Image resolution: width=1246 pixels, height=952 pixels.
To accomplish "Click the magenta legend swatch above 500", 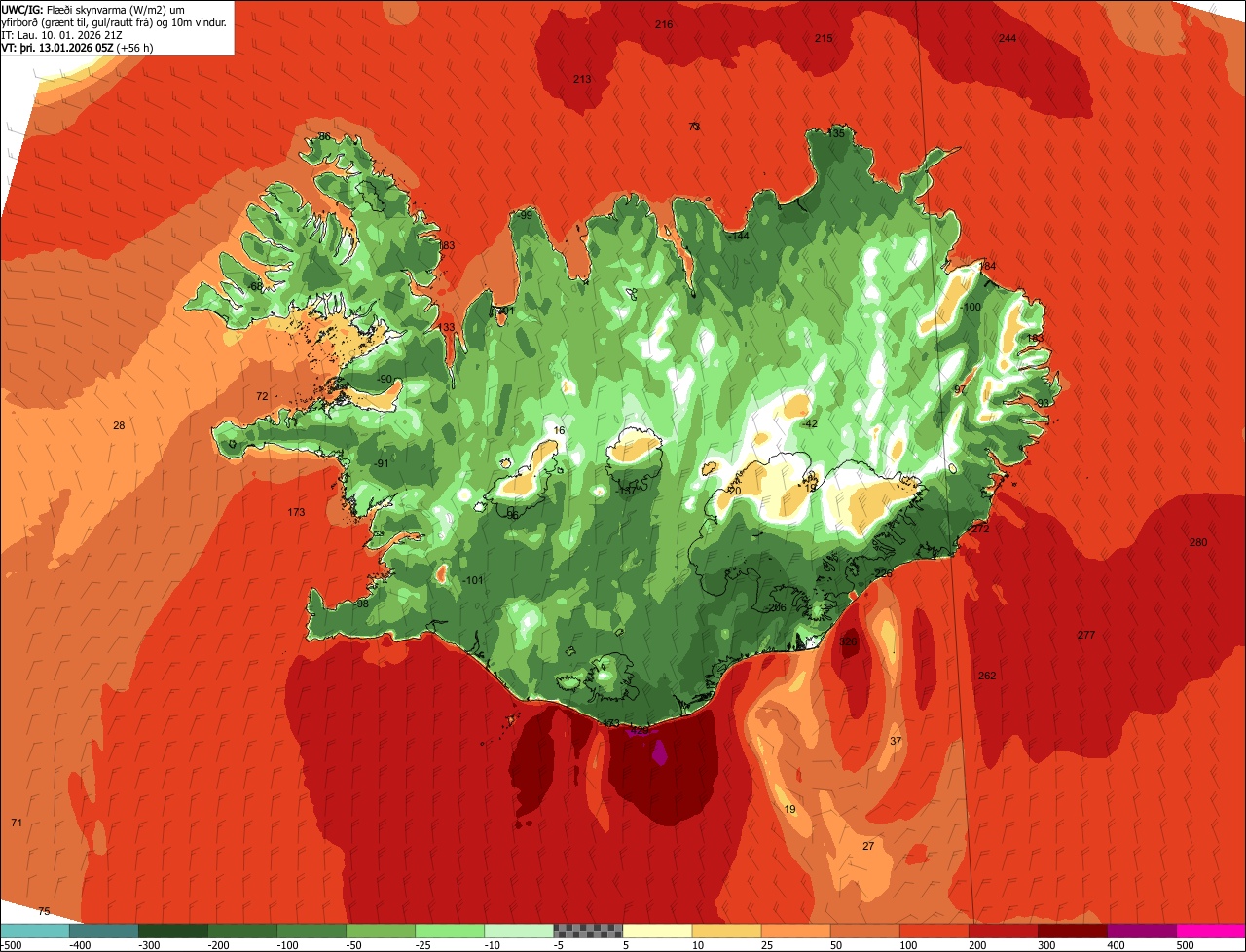I will pyautogui.click(x=1211, y=931).
